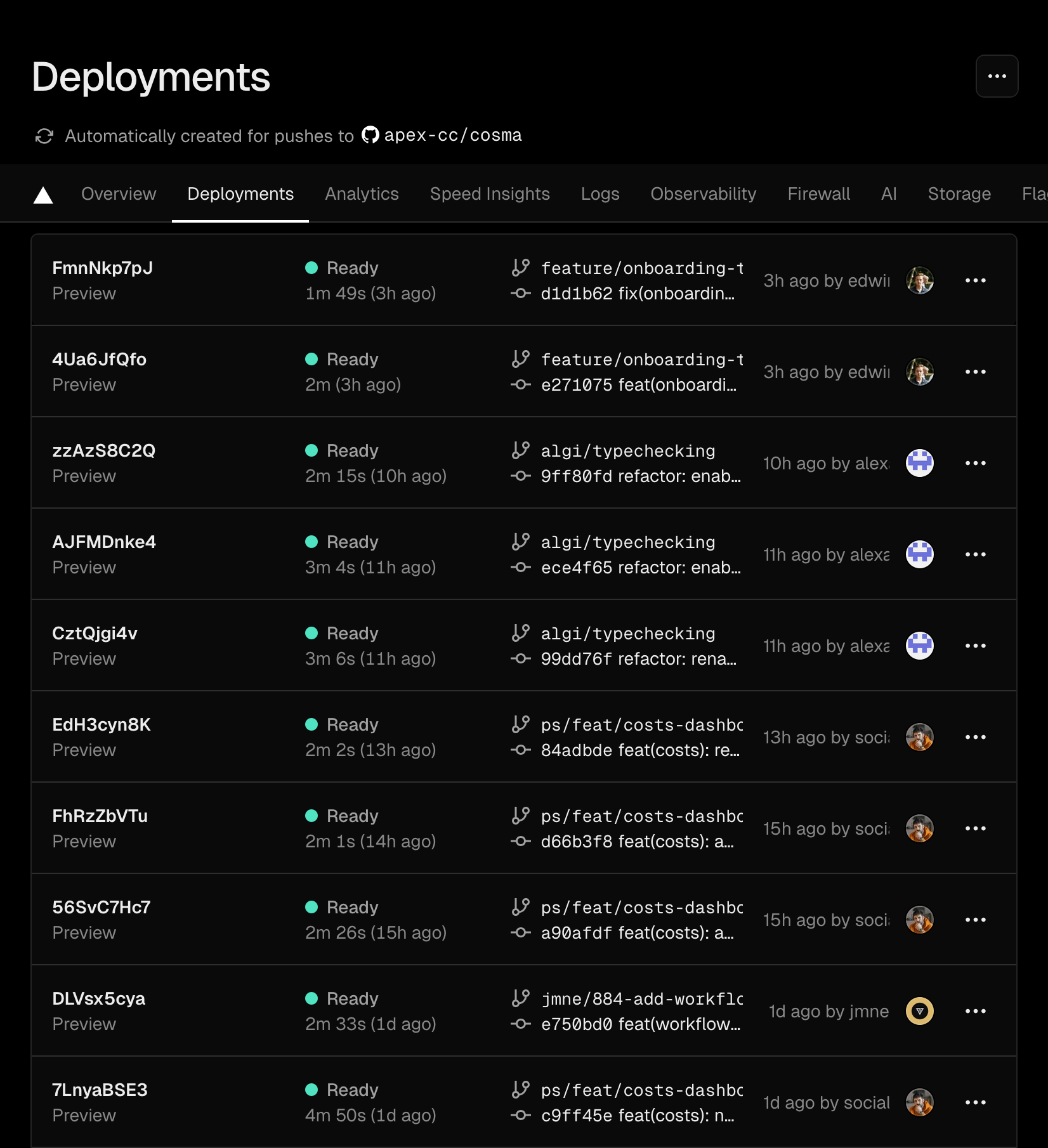This screenshot has height=1148, width=1048.
Task: Open commit d66b3f8 feat(costs)
Action: click(638, 841)
